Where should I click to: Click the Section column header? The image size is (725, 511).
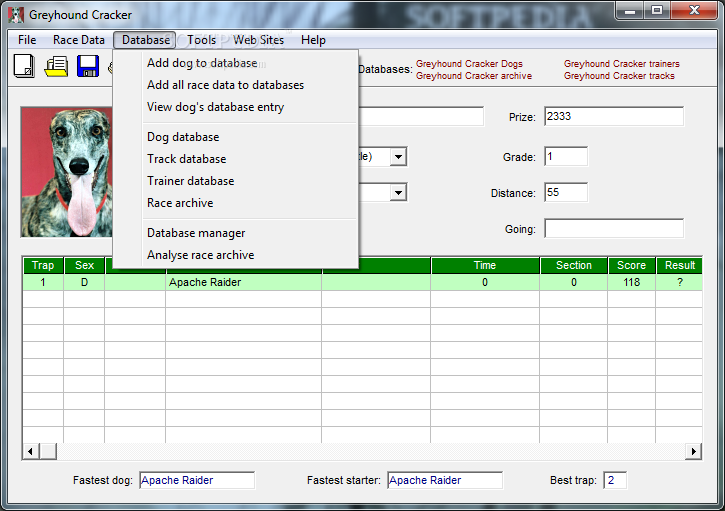(x=574, y=265)
